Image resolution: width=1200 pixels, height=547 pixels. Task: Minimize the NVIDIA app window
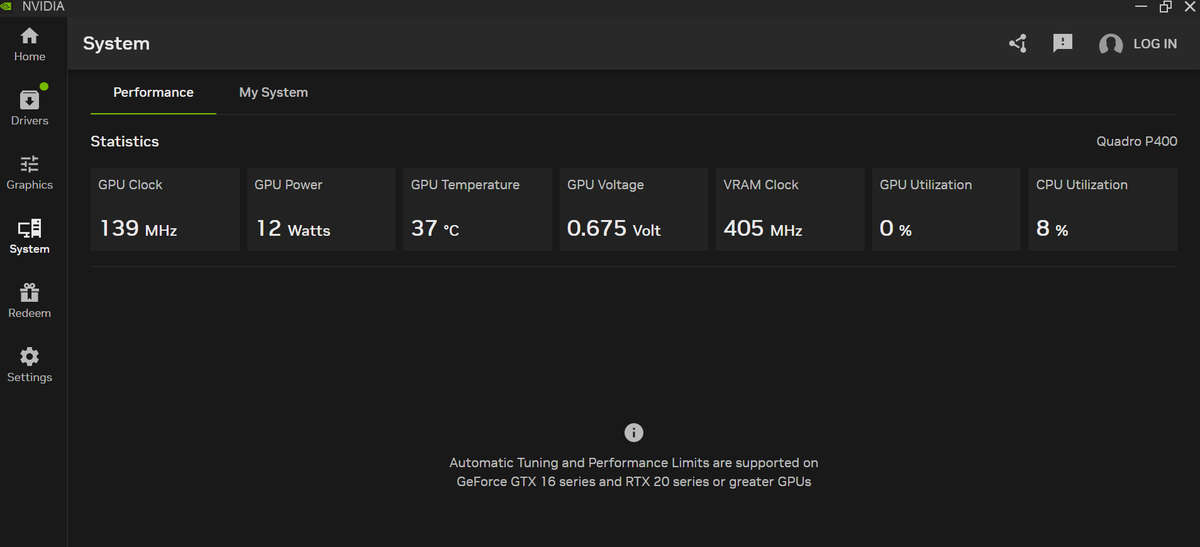point(1142,6)
